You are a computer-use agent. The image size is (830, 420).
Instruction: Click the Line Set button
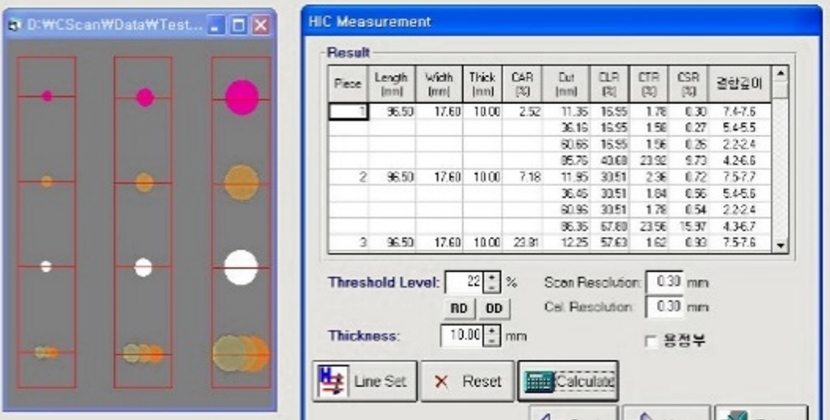[x=365, y=381]
